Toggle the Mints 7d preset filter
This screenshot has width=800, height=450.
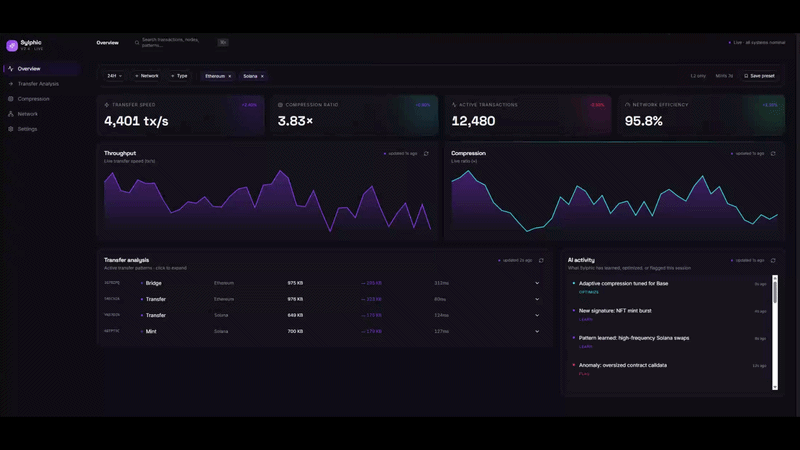pyautogui.click(x=724, y=76)
